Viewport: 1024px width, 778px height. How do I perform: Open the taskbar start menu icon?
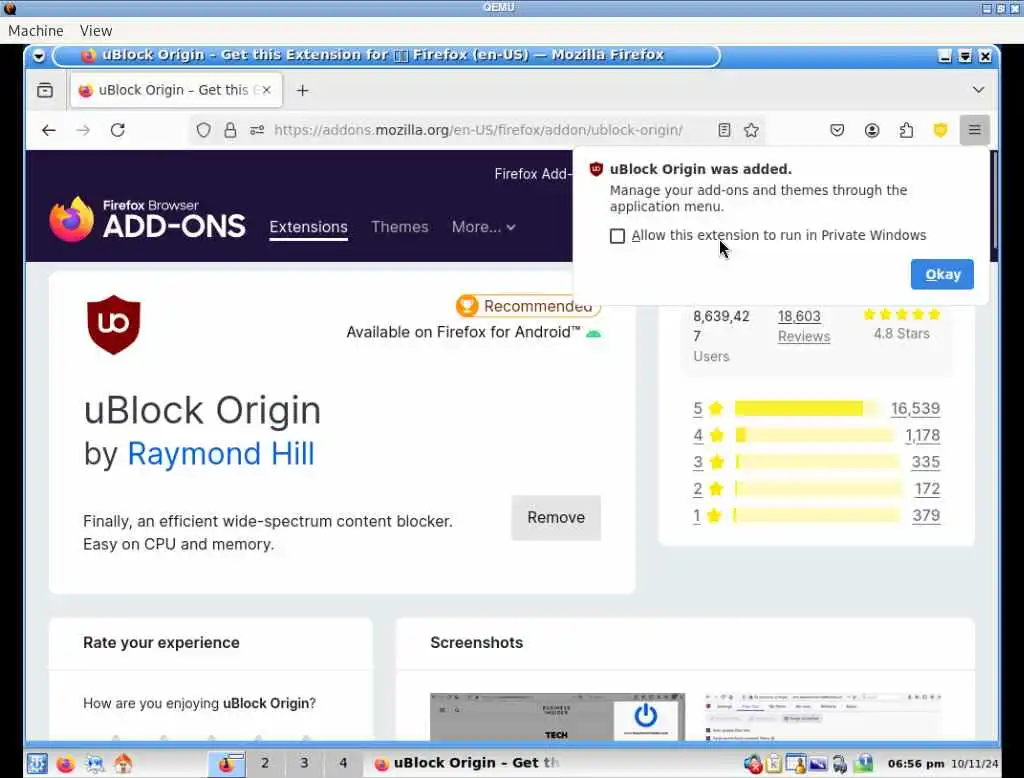(37, 763)
